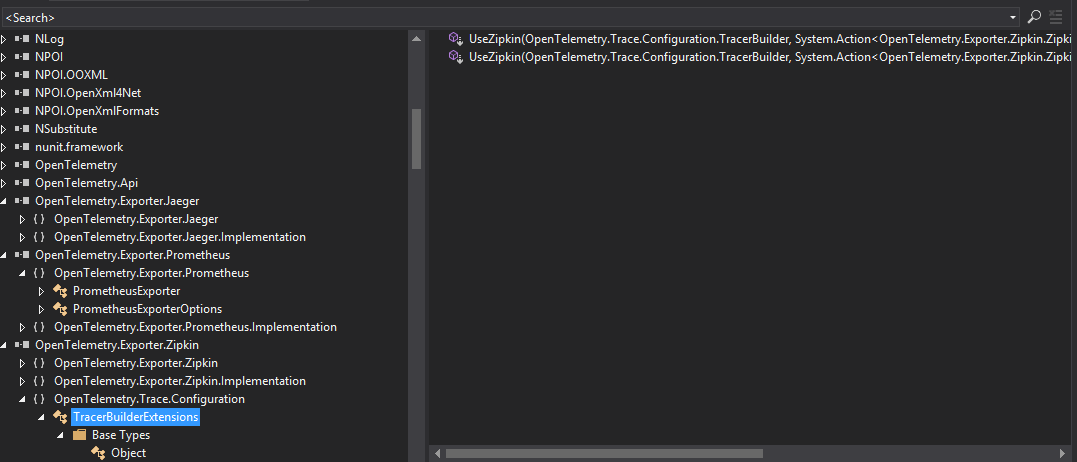Click the tree scroll up arrow
Screen dimensions: 1077x462
[x=416, y=39]
